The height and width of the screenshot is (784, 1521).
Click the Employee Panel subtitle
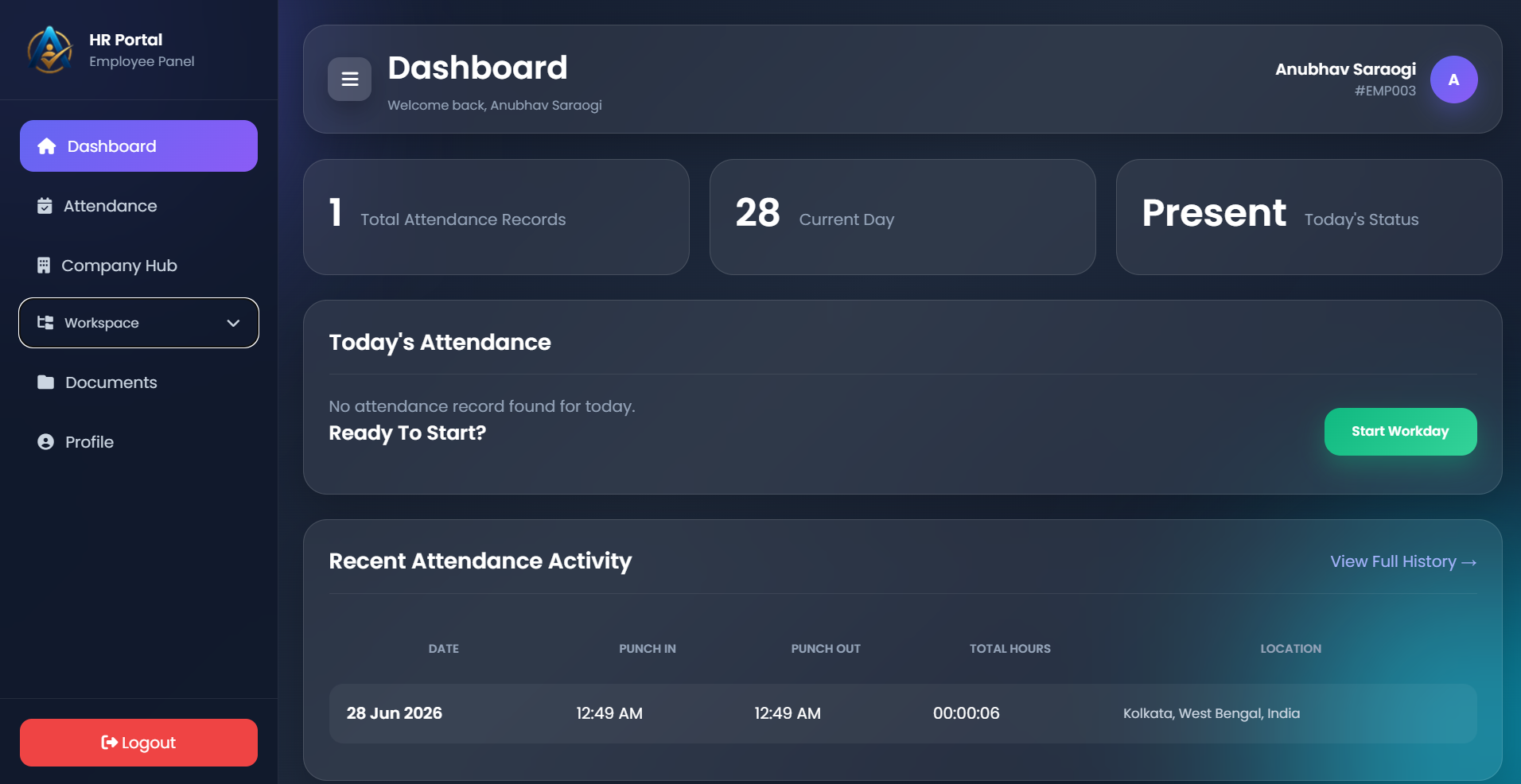click(x=142, y=61)
